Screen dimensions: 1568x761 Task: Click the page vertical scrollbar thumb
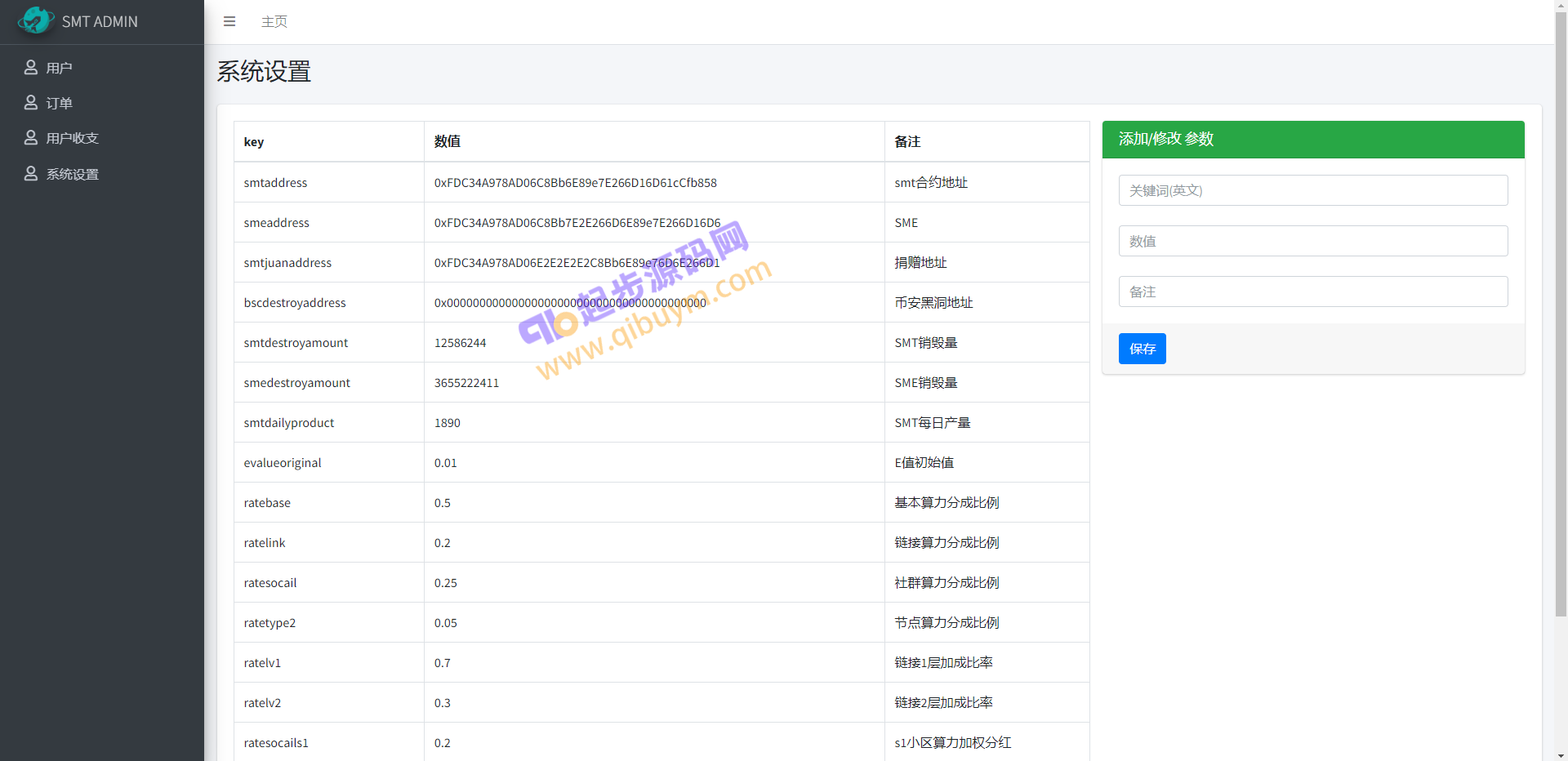pos(1561,310)
